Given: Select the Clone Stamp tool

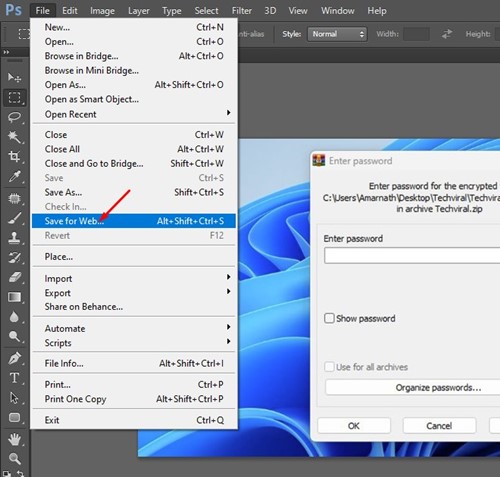Looking at the screenshot, I should point(14,238).
